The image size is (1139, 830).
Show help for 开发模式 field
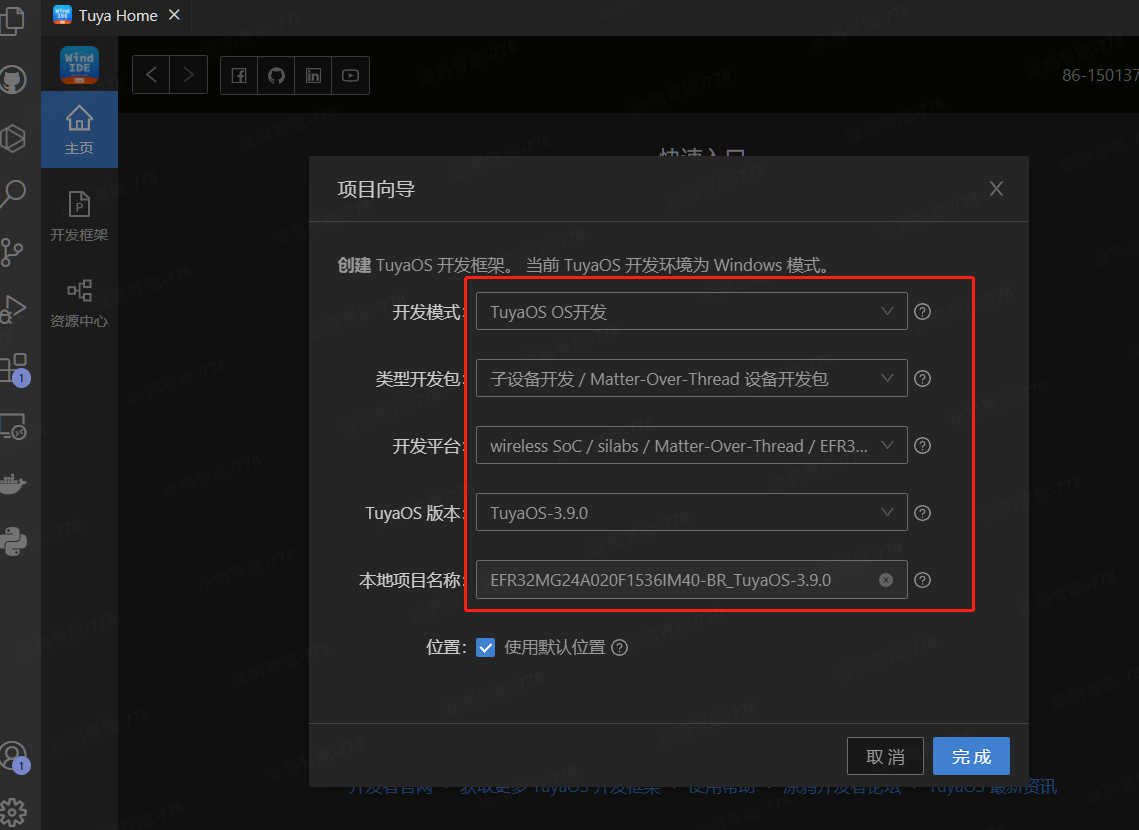(923, 312)
